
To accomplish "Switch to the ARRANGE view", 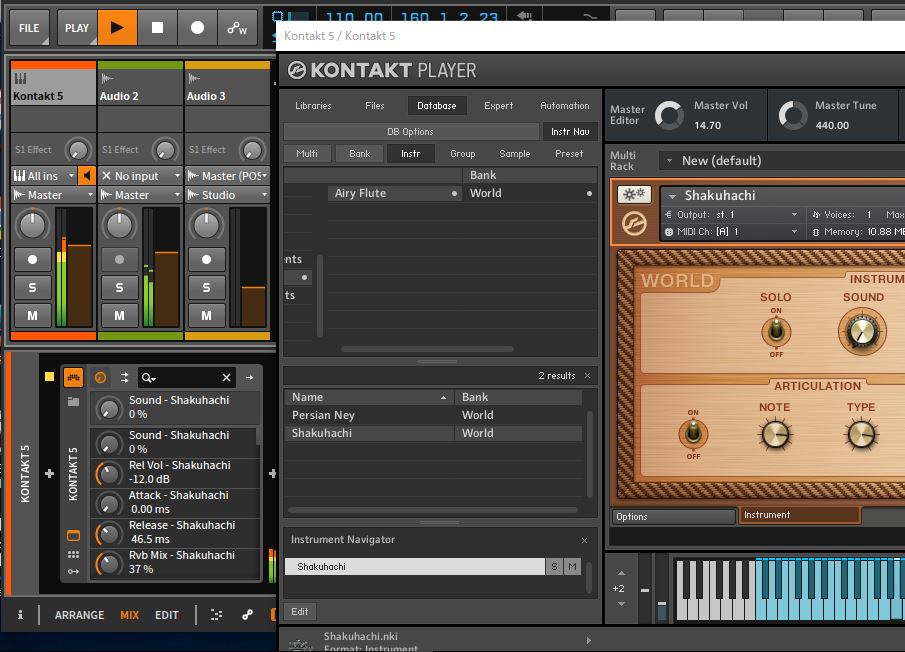I will [80, 615].
